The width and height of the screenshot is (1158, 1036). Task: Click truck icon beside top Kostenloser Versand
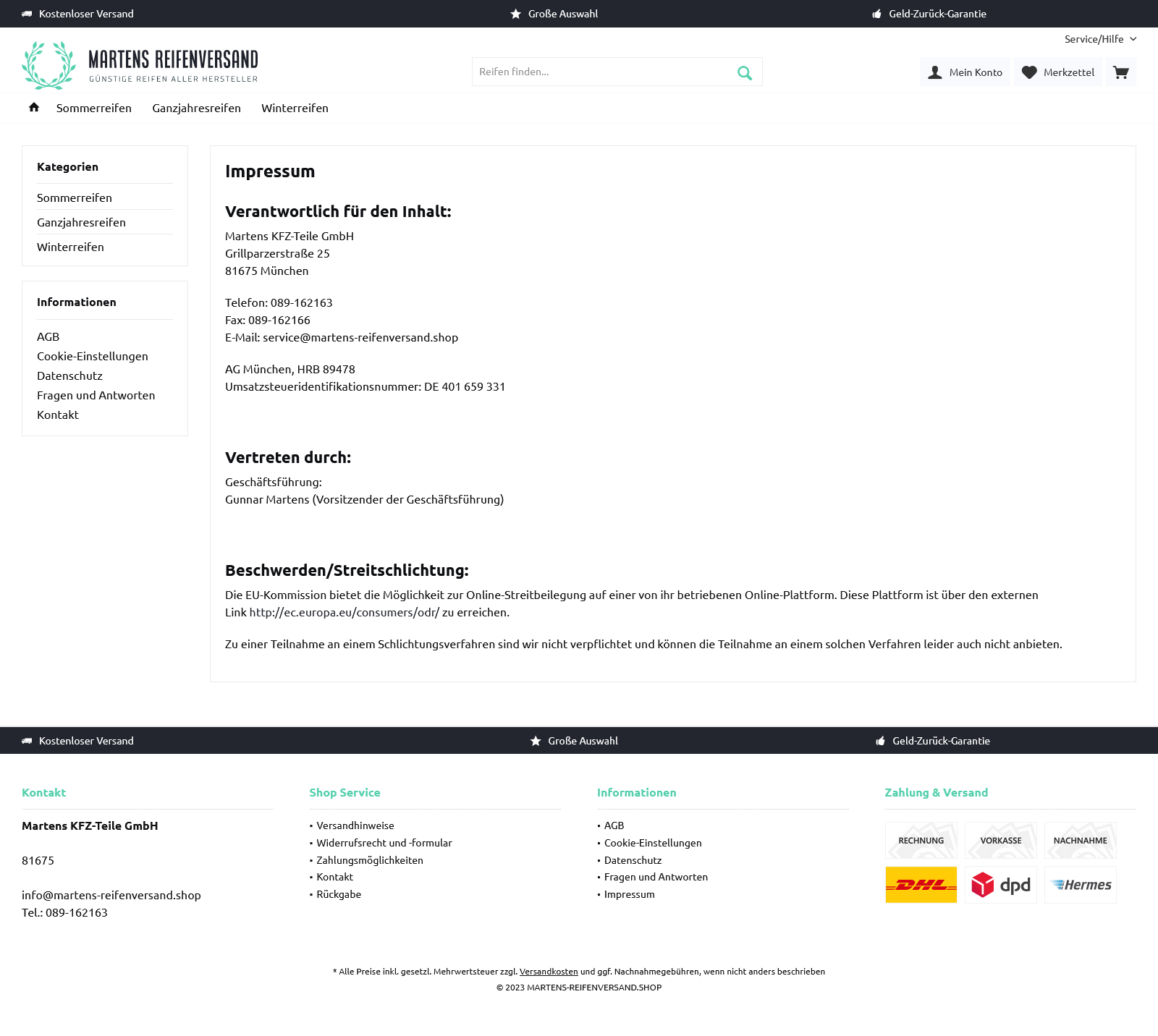27,14
